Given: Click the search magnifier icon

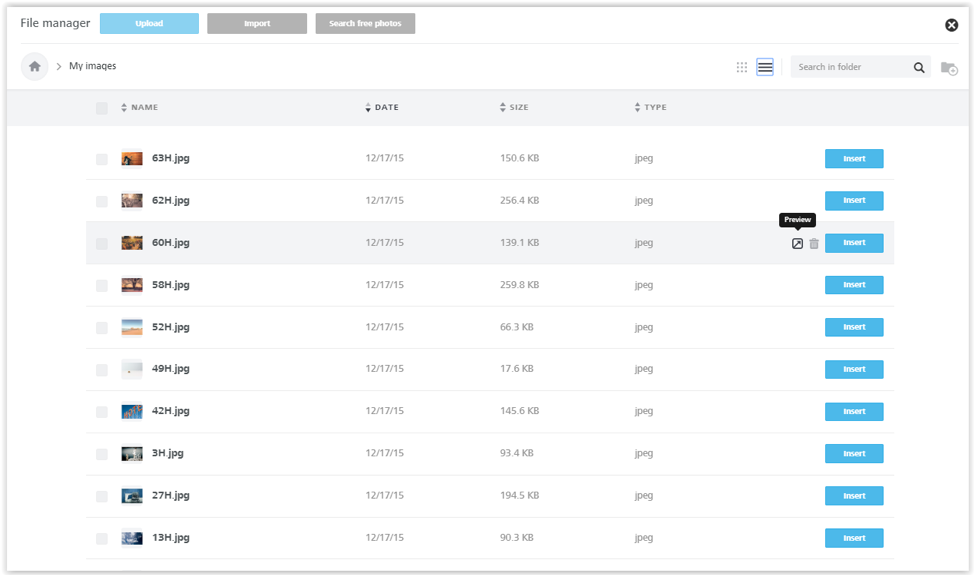Looking at the screenshot, I should point(919,68).
